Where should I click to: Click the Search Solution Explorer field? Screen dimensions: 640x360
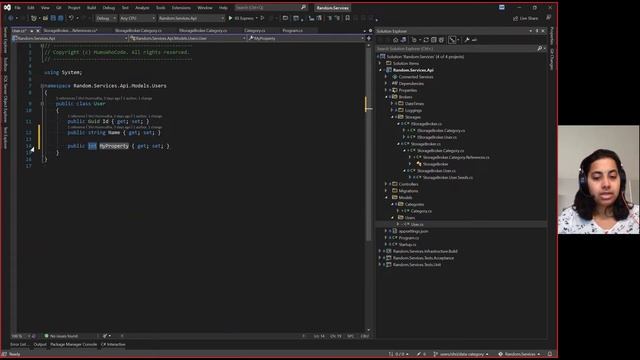456,49
